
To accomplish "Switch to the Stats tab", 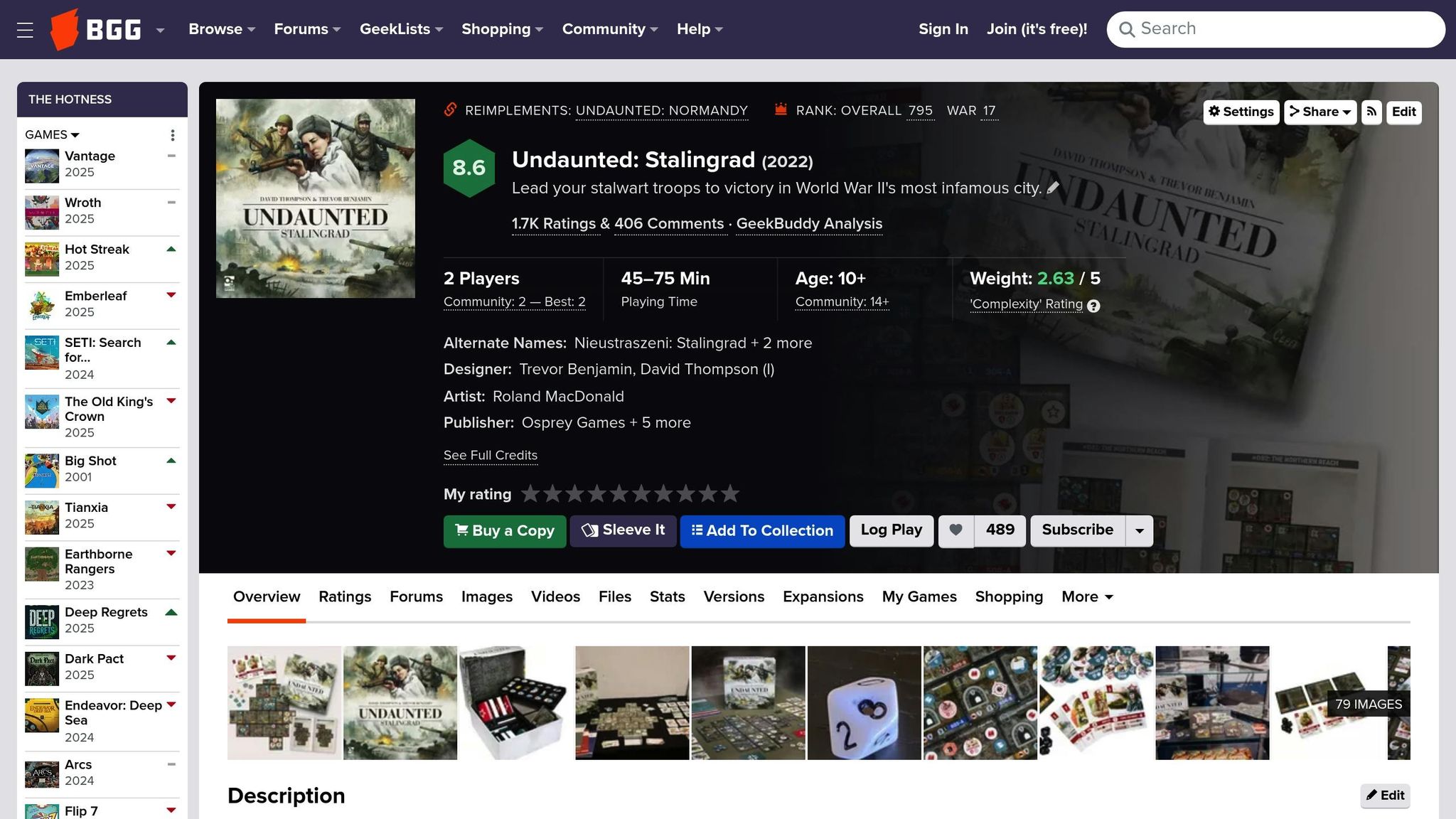I will click(668, 596).
